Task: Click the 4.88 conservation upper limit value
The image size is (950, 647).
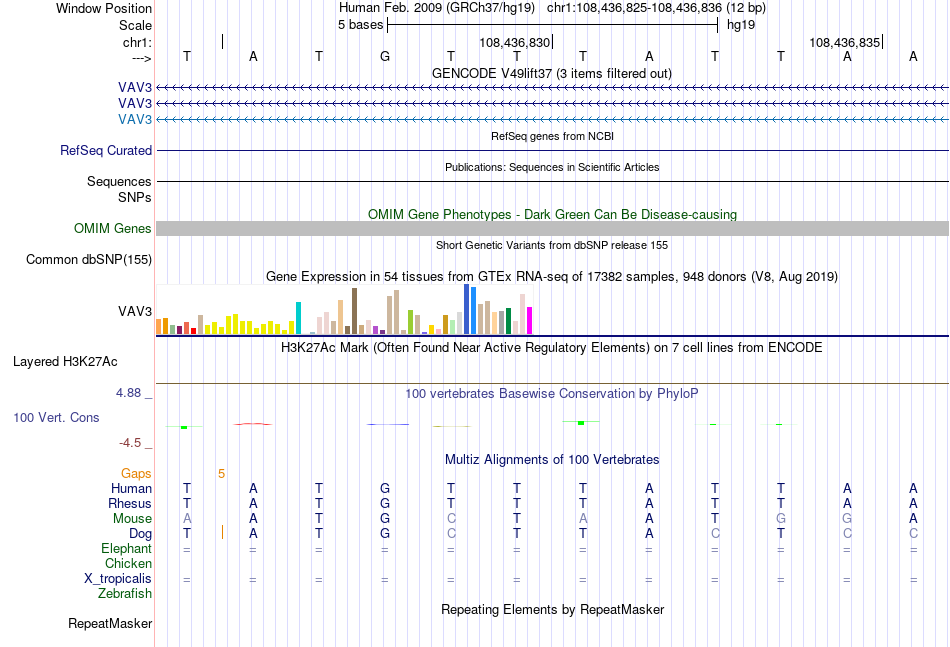Action: pos(128,393)
